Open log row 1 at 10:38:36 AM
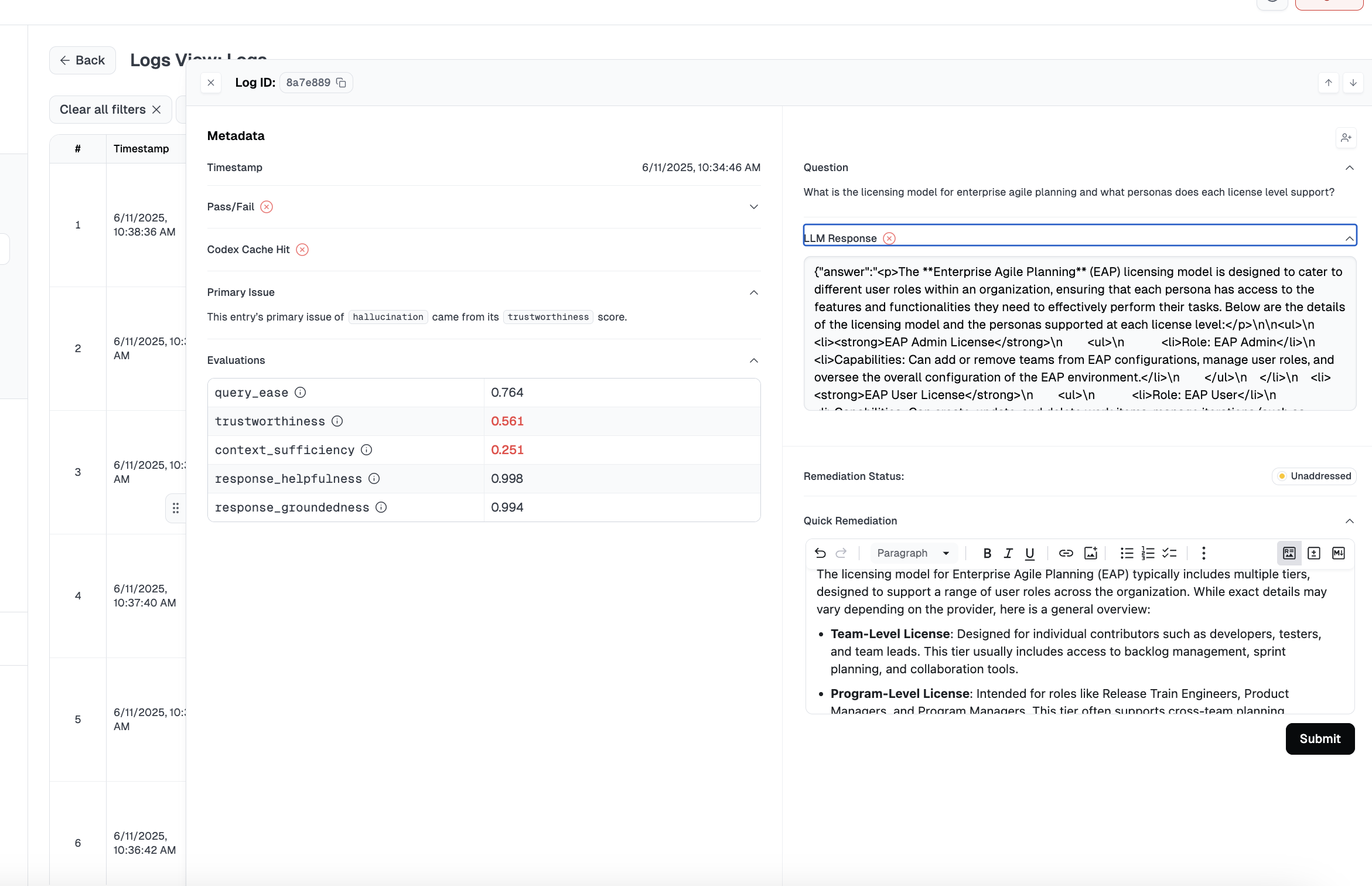The image size is (1372, 886). [x=118, y=225]
